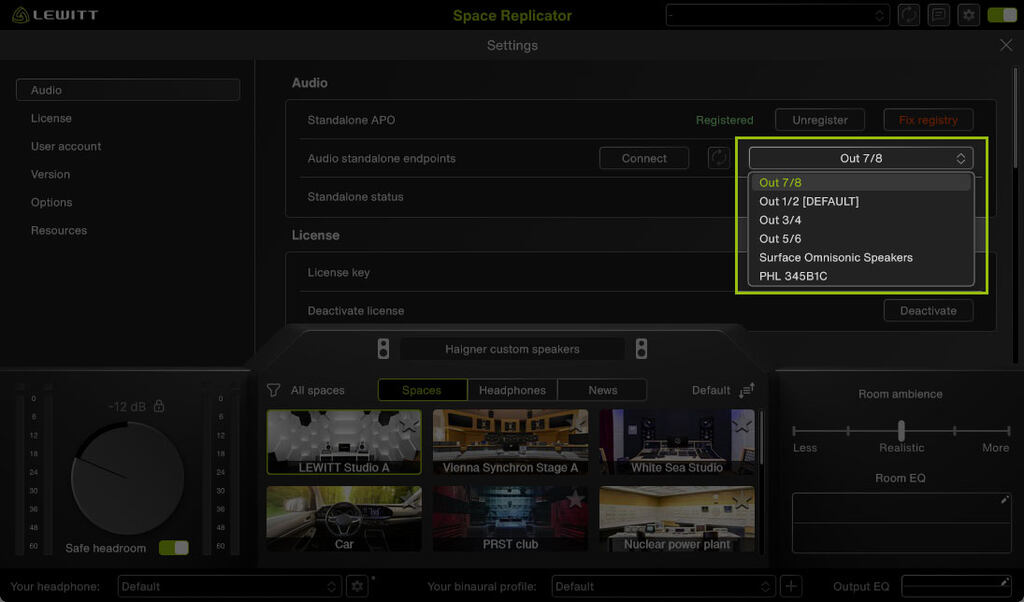Open headphone settings gear at bottom
The image size is (1024, 602).
pos(357,586)
